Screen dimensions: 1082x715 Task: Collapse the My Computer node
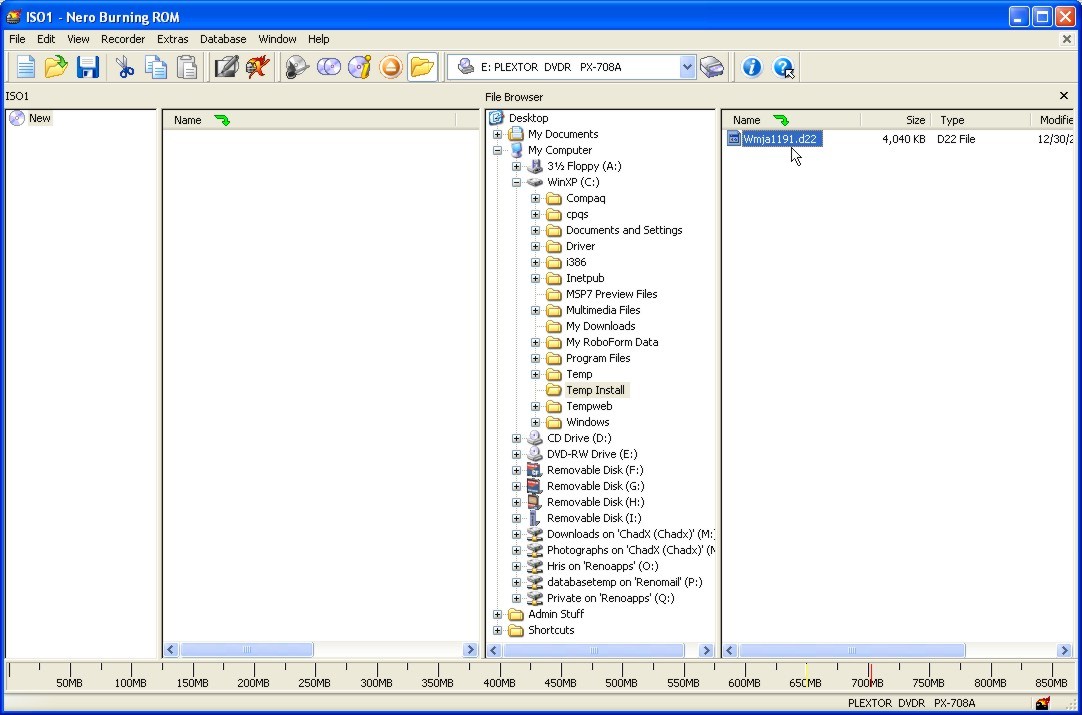tap(497, 150)
